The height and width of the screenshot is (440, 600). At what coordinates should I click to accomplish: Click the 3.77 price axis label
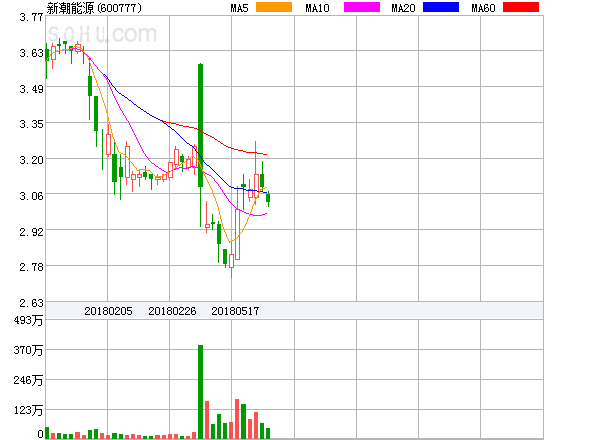click(x=31, y=17)
